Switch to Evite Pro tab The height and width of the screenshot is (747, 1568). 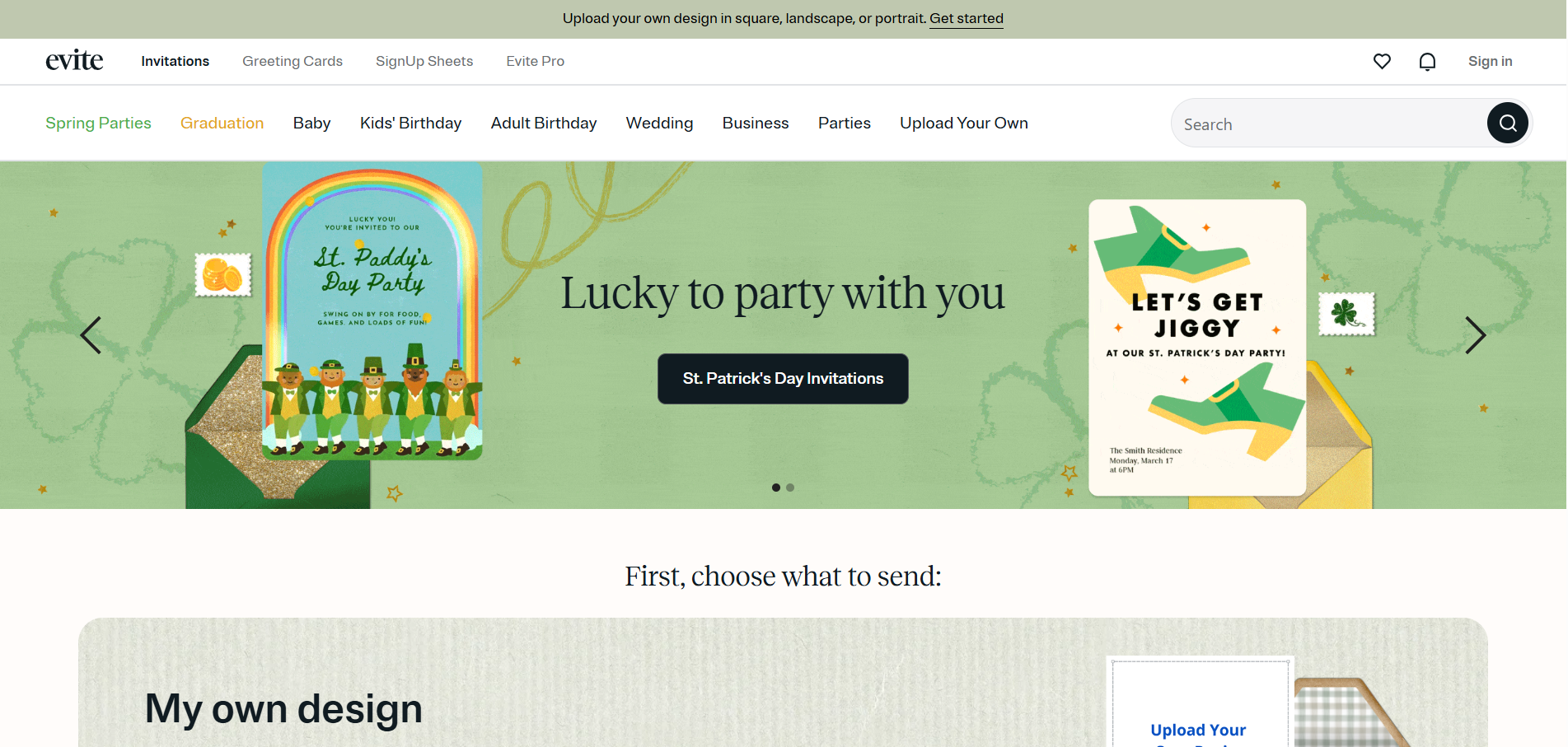tap(536, 61)
